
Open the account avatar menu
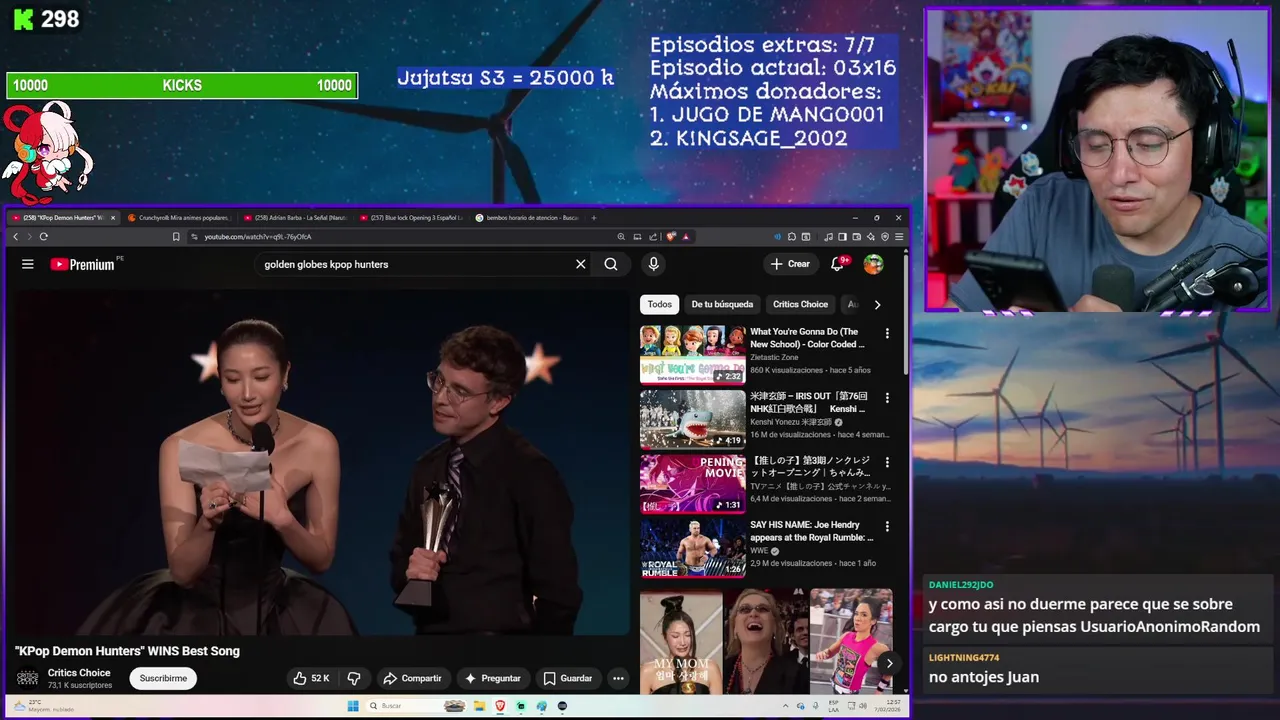pyautogui.click(x=873, y=264)
